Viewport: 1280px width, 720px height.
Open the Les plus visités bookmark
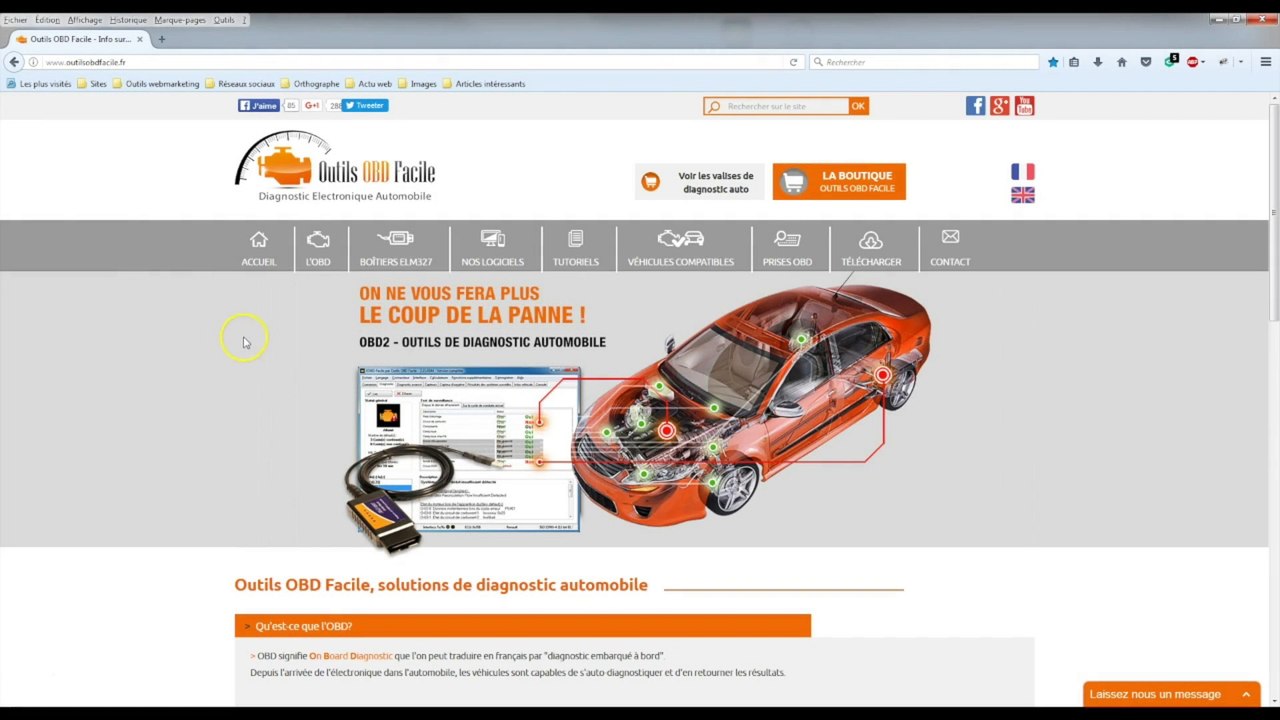(40, 84)
